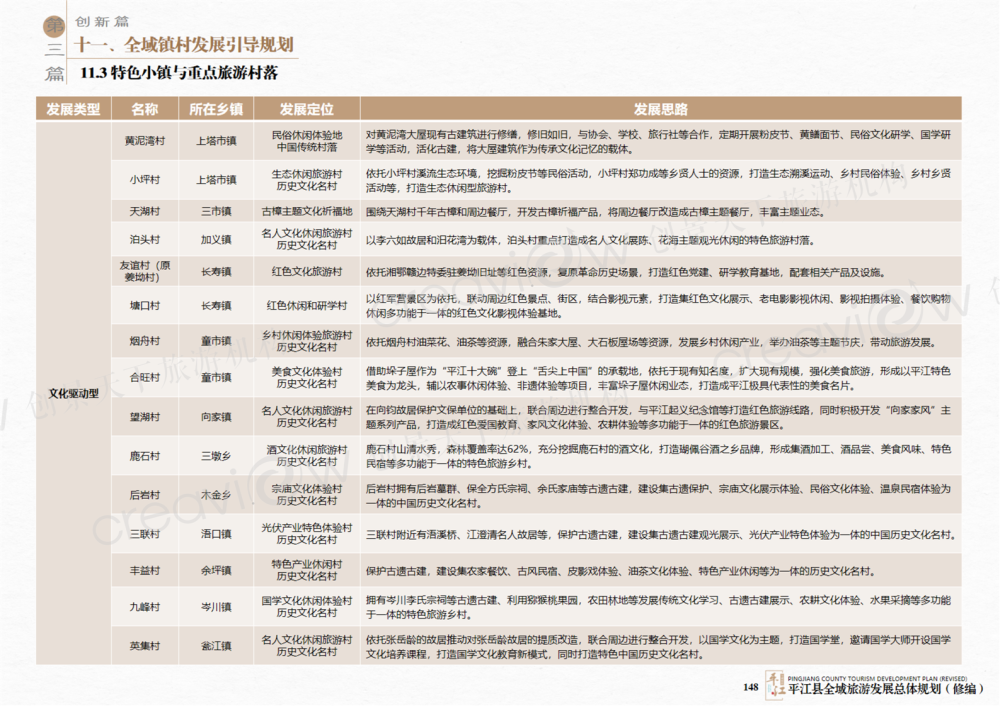Viewport: 1000px width, 706px height.
Task: Select the 古樟主题文化祈福地 positioning cell
Action: (x=306, y=212)
